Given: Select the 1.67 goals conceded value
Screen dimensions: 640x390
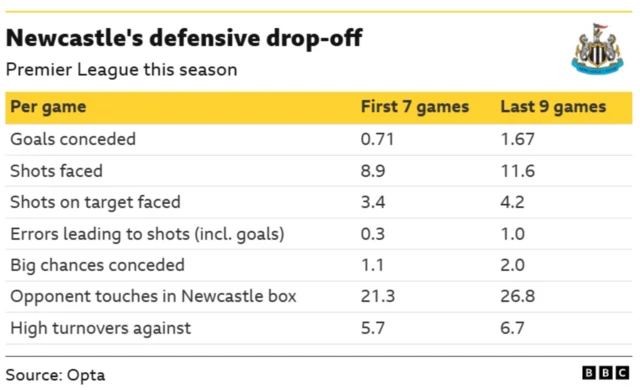Looking at the screenshot, I should point(517,139).
